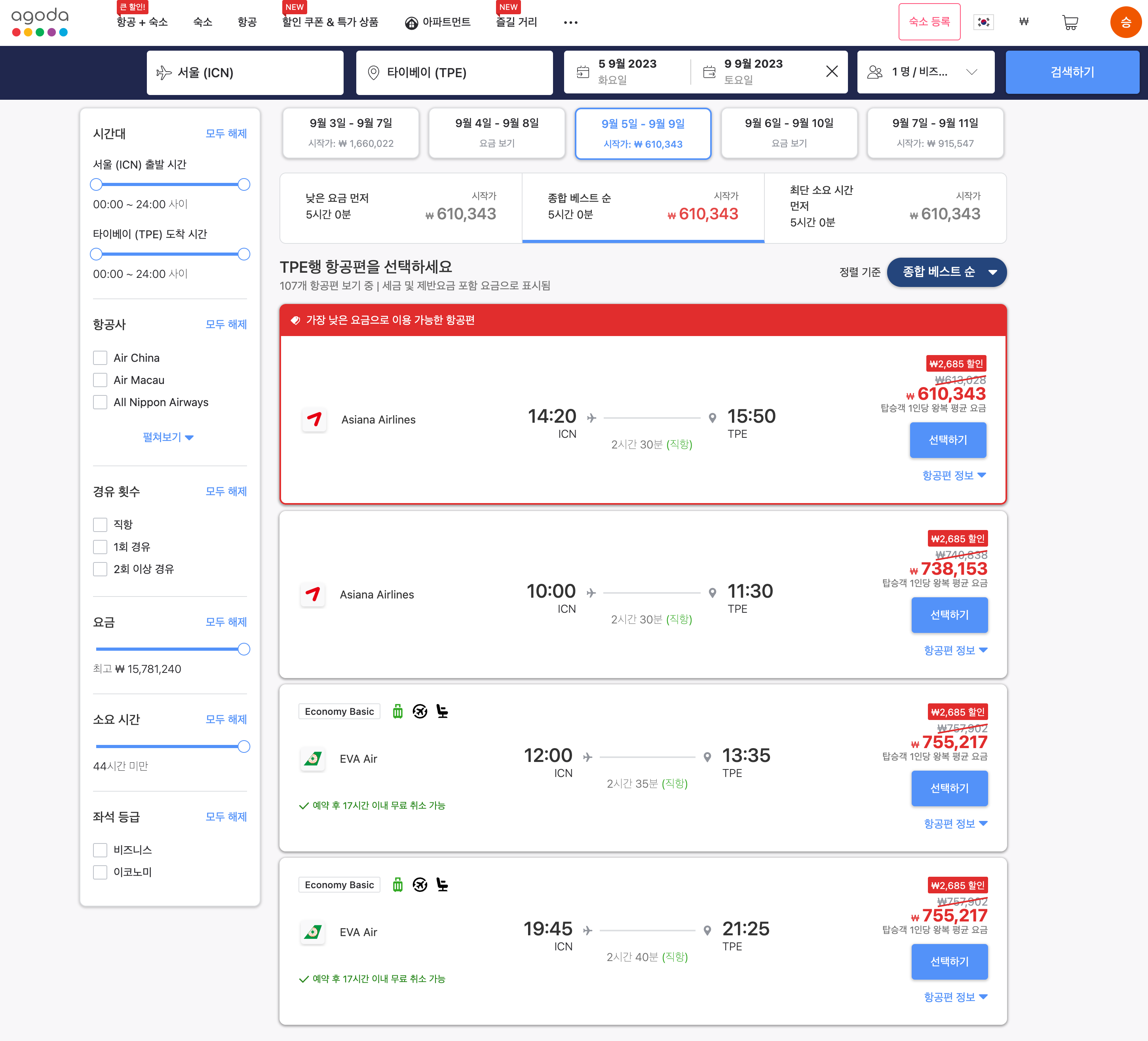Open the 즐길 거리 menu

(517, 22)
